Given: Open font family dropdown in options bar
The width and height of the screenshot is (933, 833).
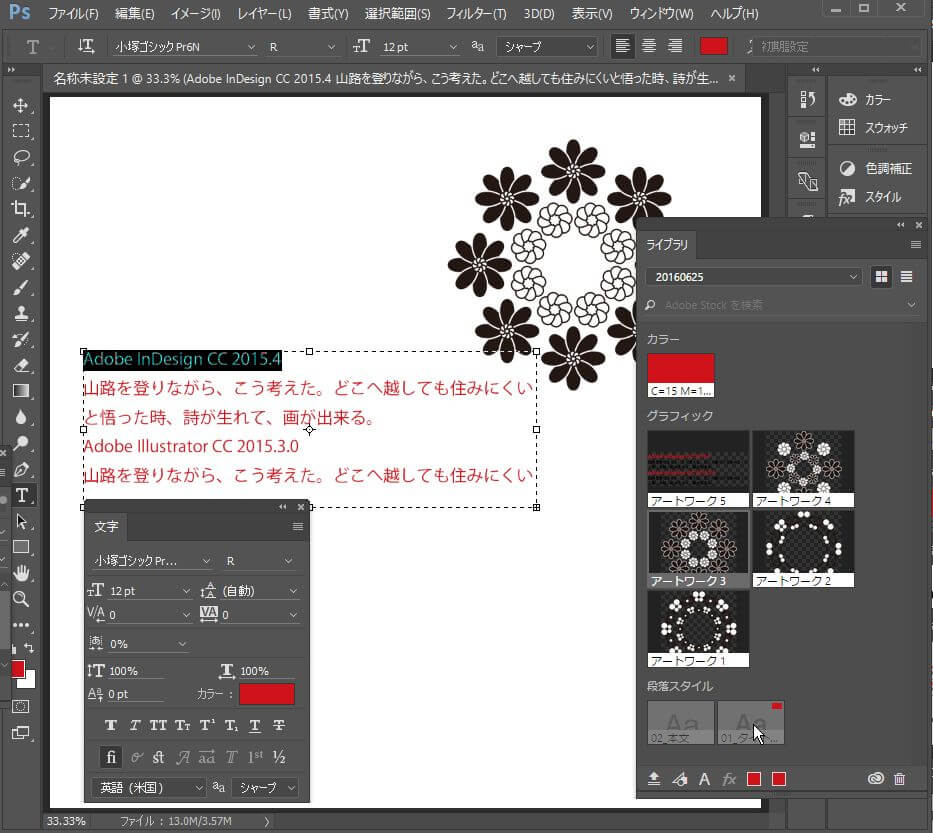Looking at the screenshot, I should (251, 47).
